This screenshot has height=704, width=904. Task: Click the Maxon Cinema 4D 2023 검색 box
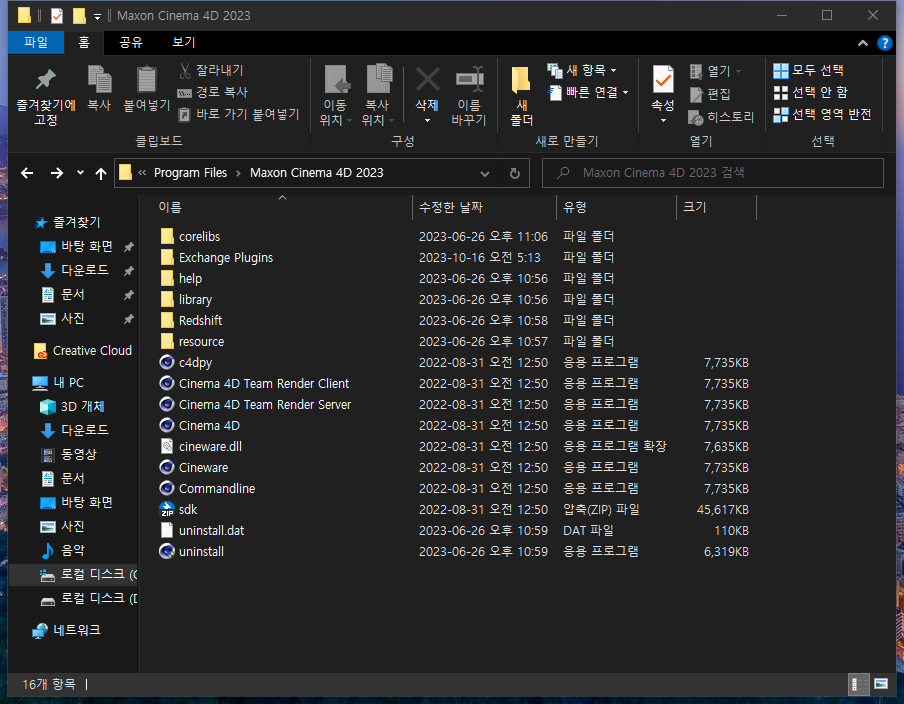click(x=713, y=173)
